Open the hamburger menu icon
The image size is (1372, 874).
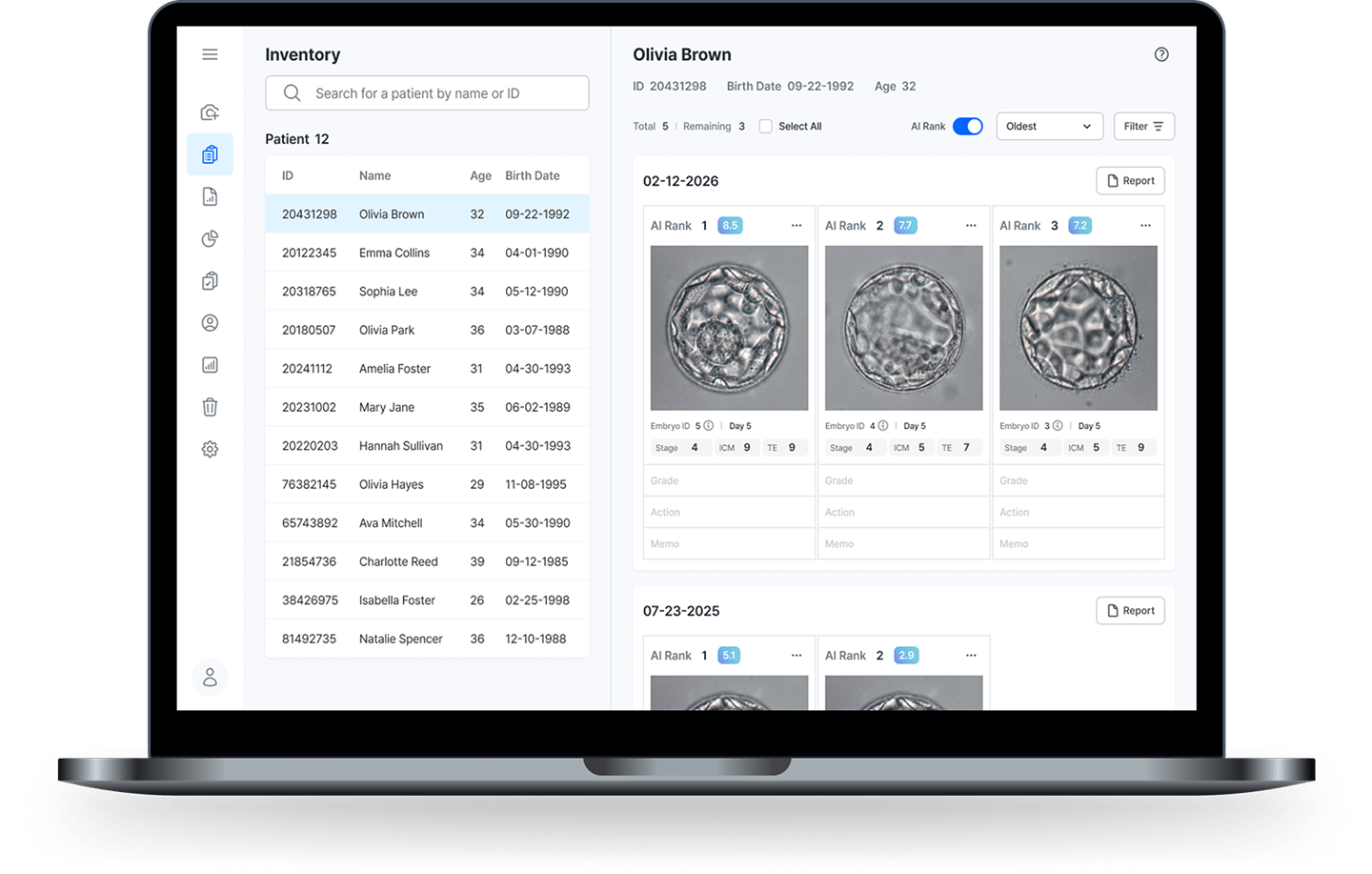210,54
